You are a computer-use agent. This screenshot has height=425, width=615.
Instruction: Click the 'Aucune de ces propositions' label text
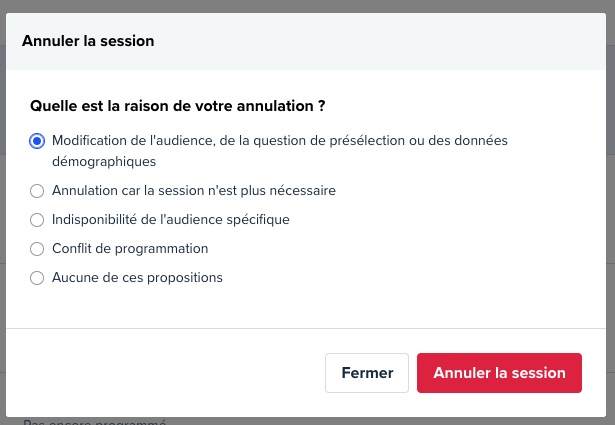click(137, 278)
